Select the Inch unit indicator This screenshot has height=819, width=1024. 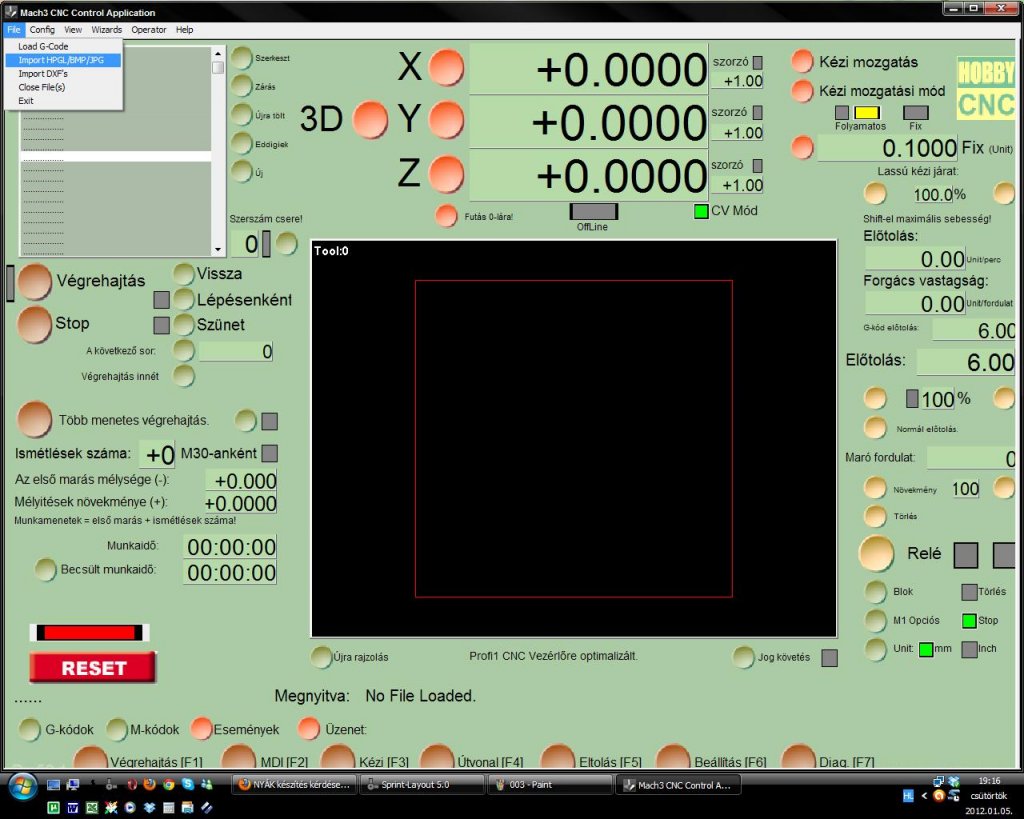point(969,649)
